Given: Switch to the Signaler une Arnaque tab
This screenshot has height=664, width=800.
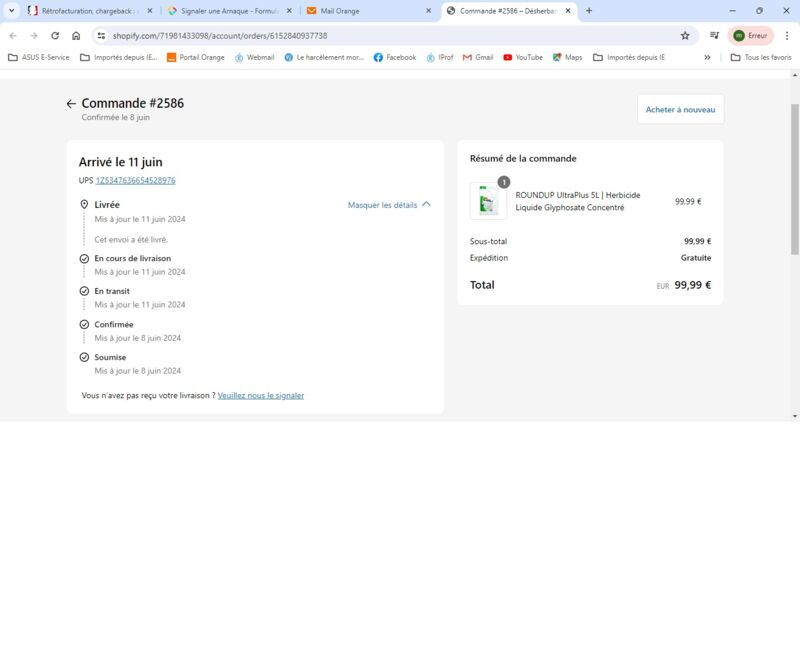Looking at the screenshot, I should click(229, 11).
